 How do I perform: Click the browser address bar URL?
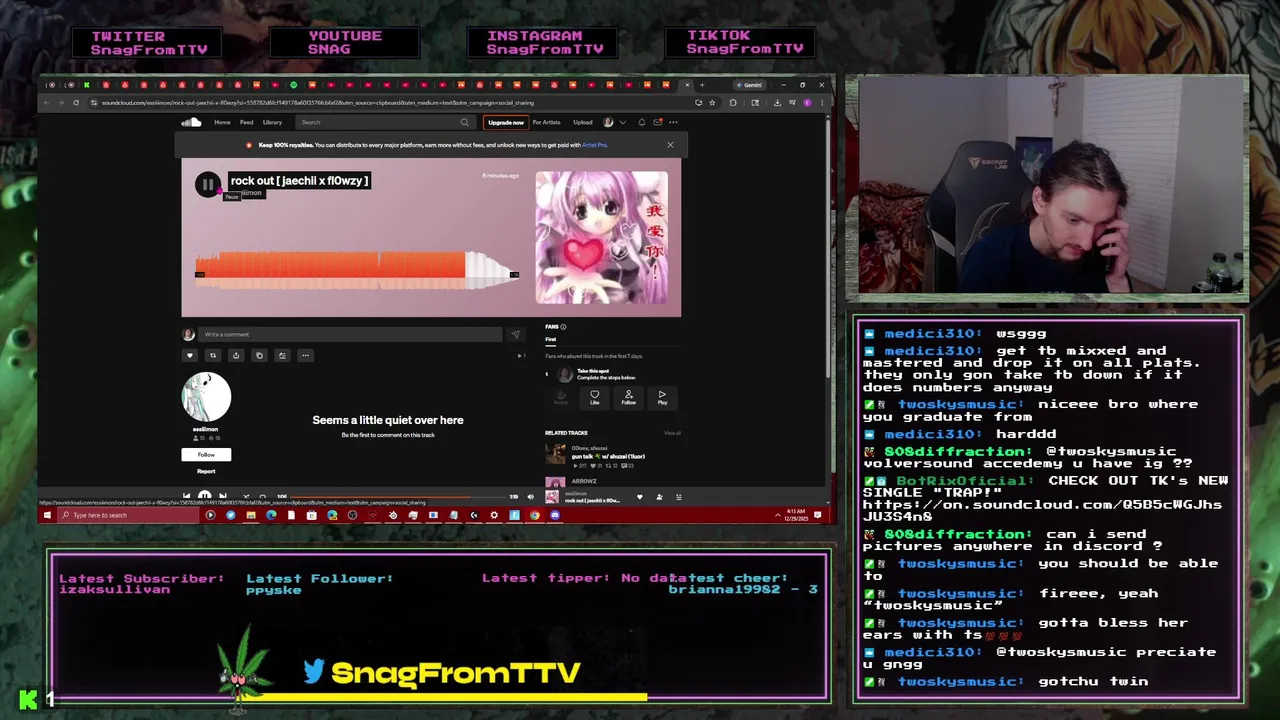[318, 102]
